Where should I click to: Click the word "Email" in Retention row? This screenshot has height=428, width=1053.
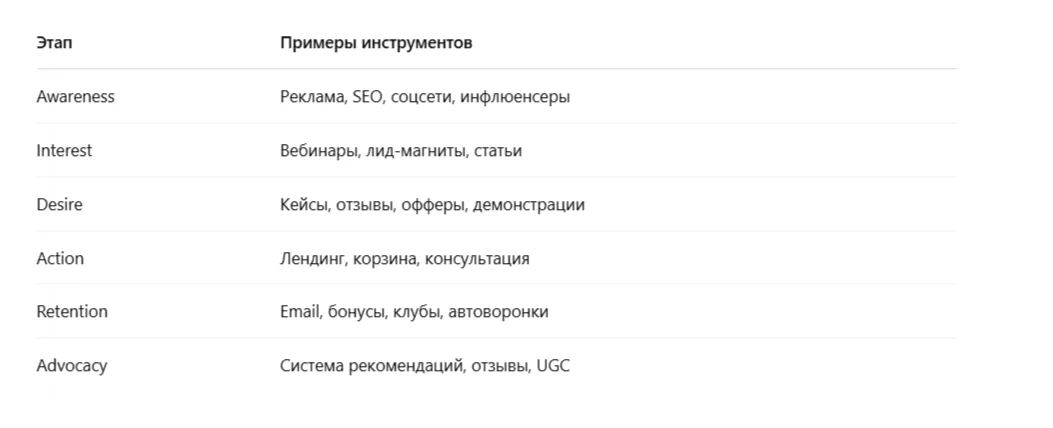click(300, 312)
